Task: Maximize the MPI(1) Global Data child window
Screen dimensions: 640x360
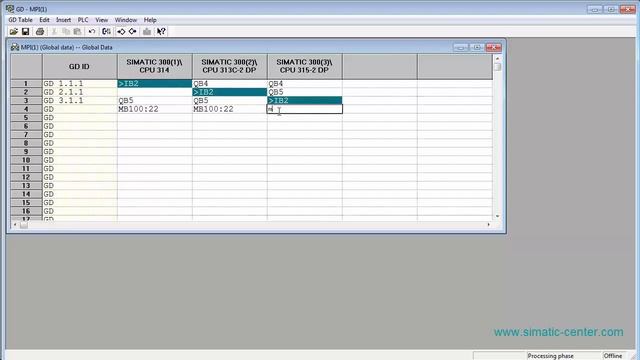Action: pyautogui.click(x=476, y=47)
